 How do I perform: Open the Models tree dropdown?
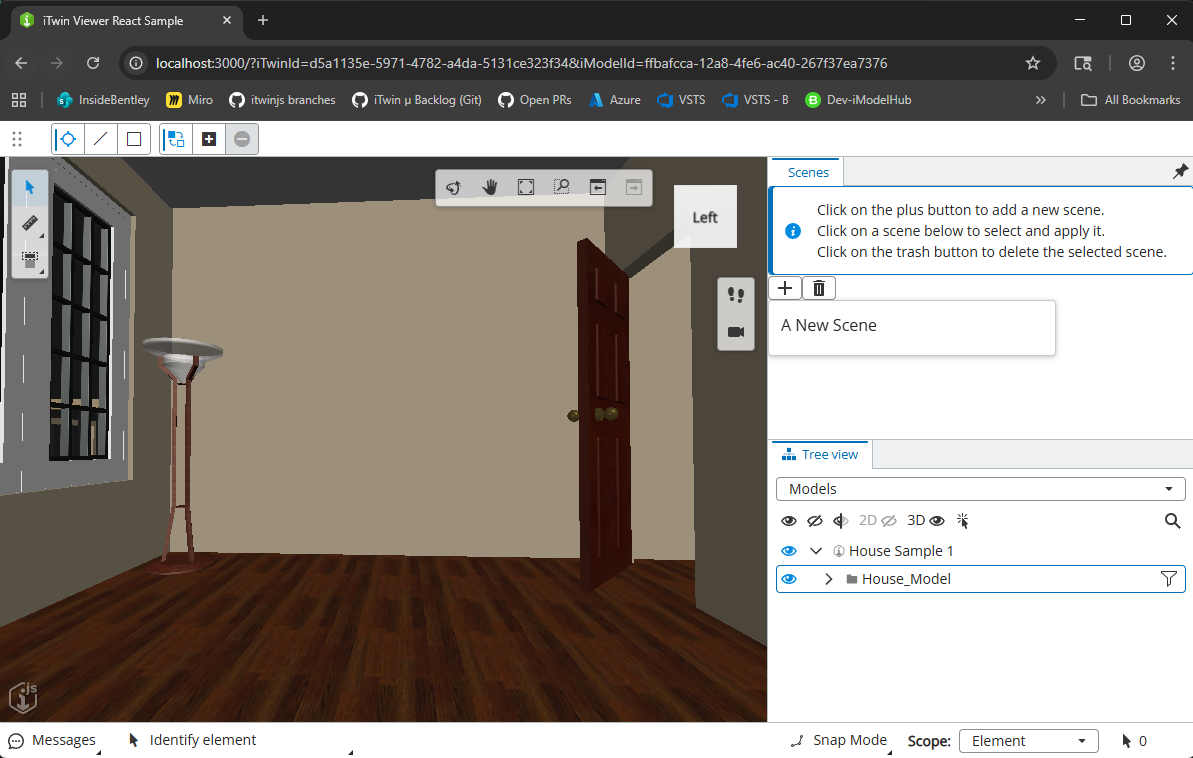(980, 489)
